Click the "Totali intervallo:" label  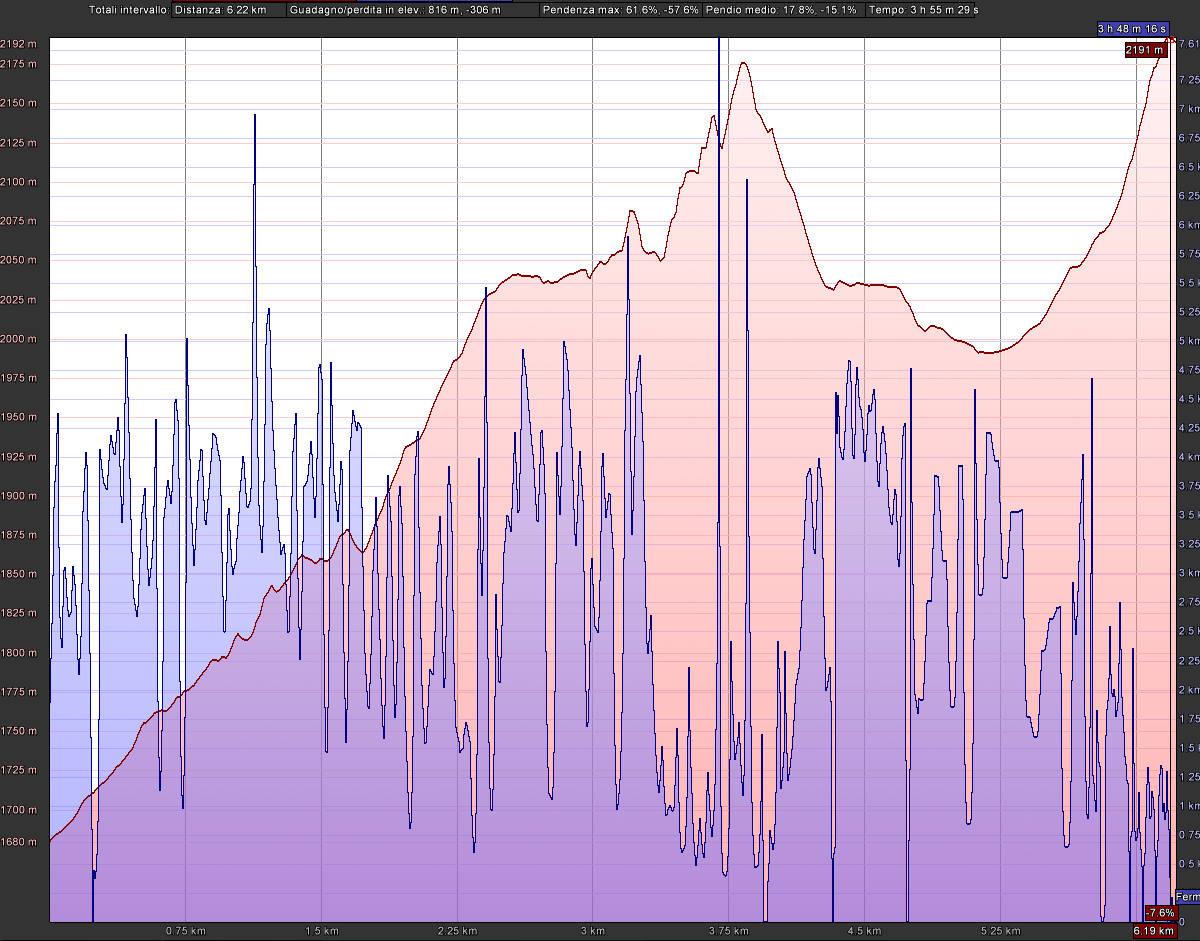click(x=129, y=10)
